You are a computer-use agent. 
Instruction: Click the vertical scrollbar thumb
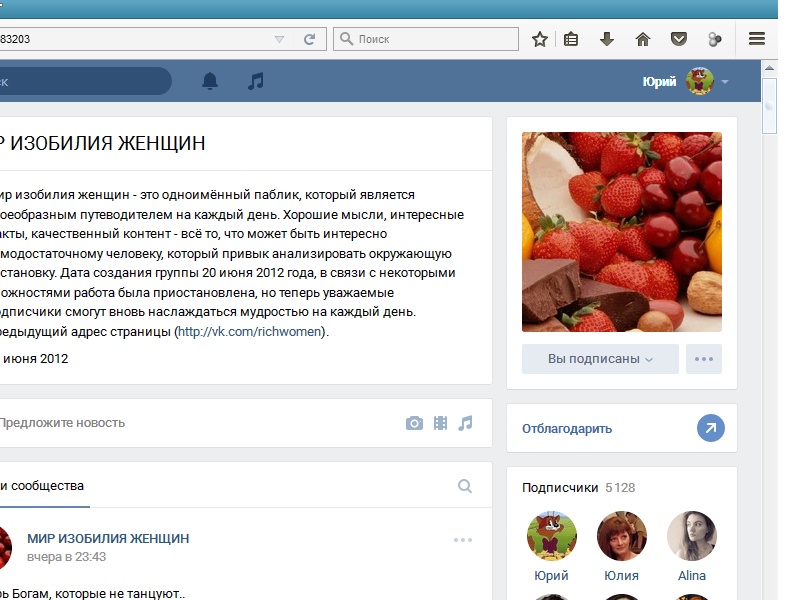click(x=769, y=106)
